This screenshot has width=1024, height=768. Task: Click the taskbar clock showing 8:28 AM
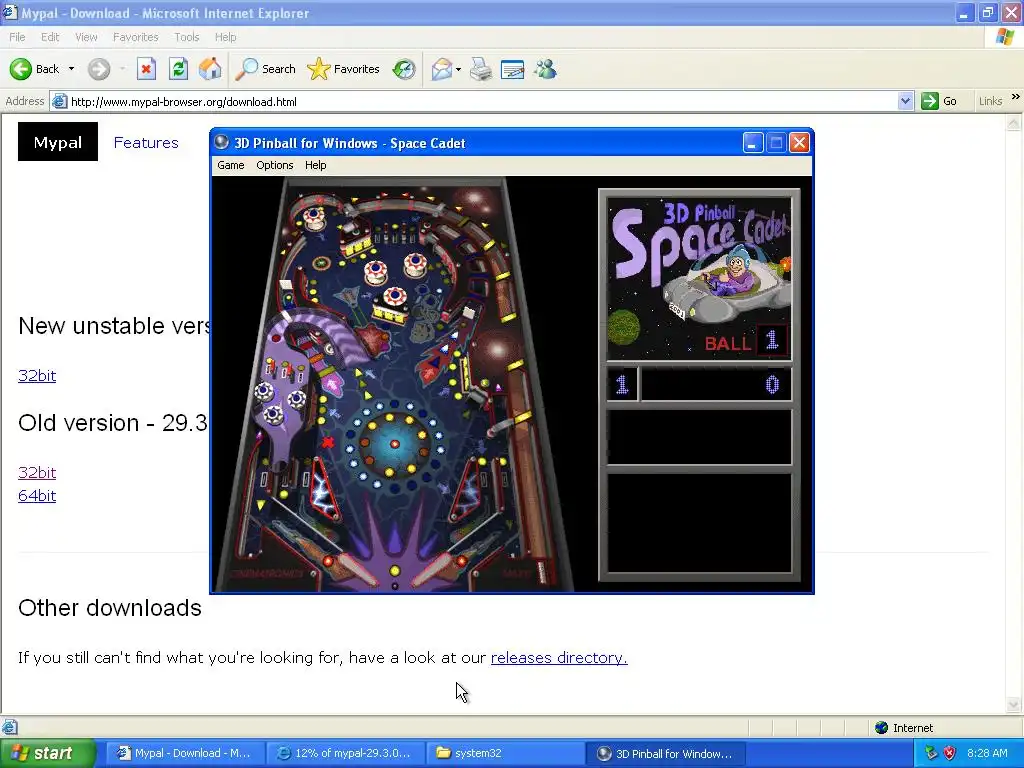[987, 753]
